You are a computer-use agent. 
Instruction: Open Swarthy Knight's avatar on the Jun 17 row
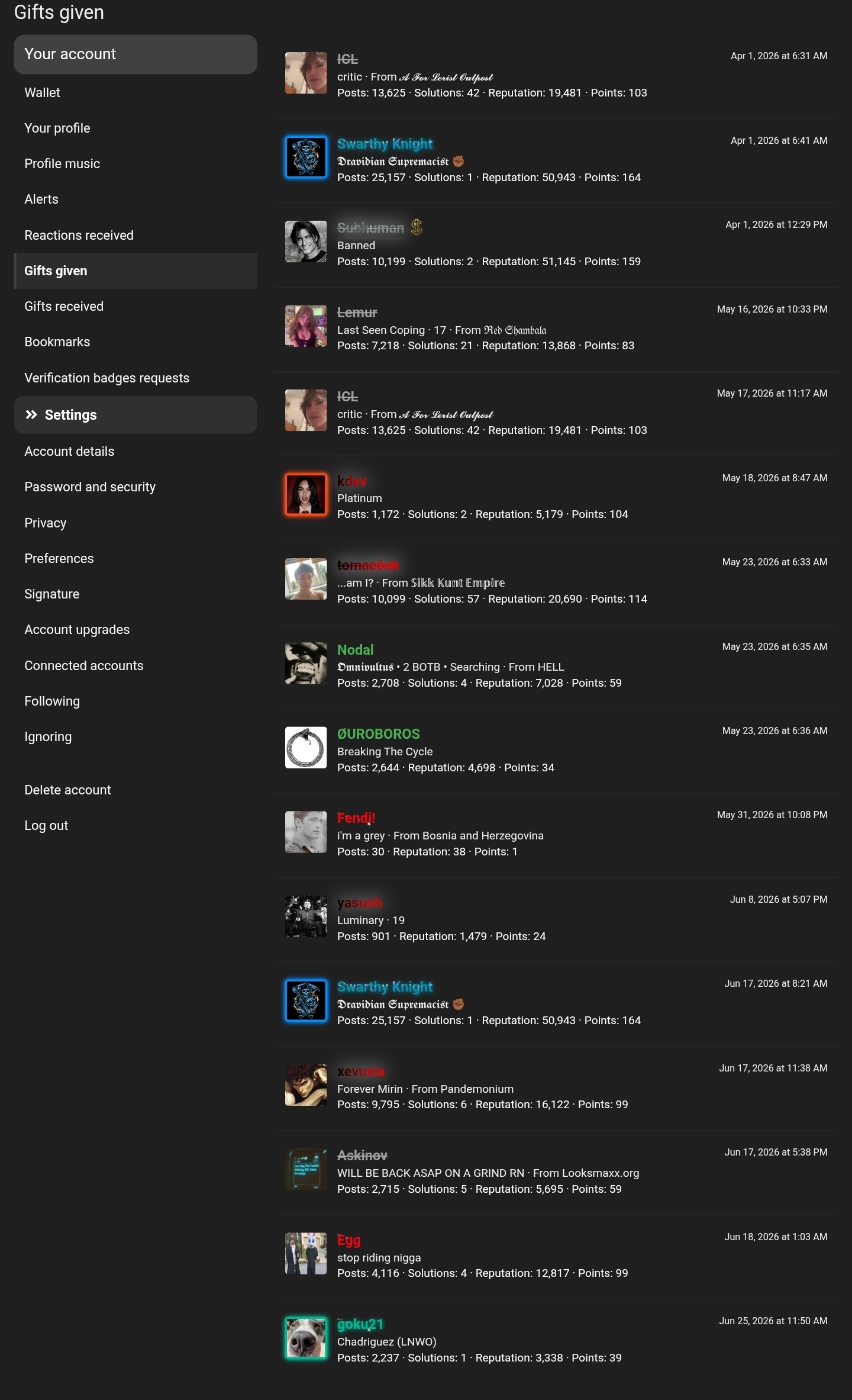click(x=306, y=1000)
